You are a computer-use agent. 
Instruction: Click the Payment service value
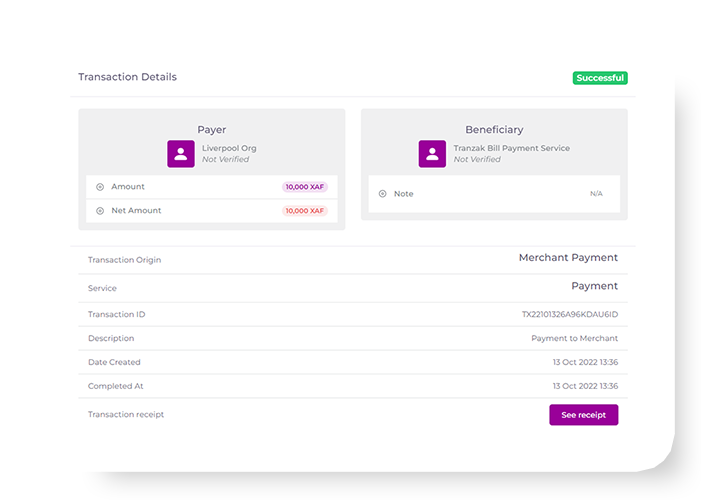[594, 286]
